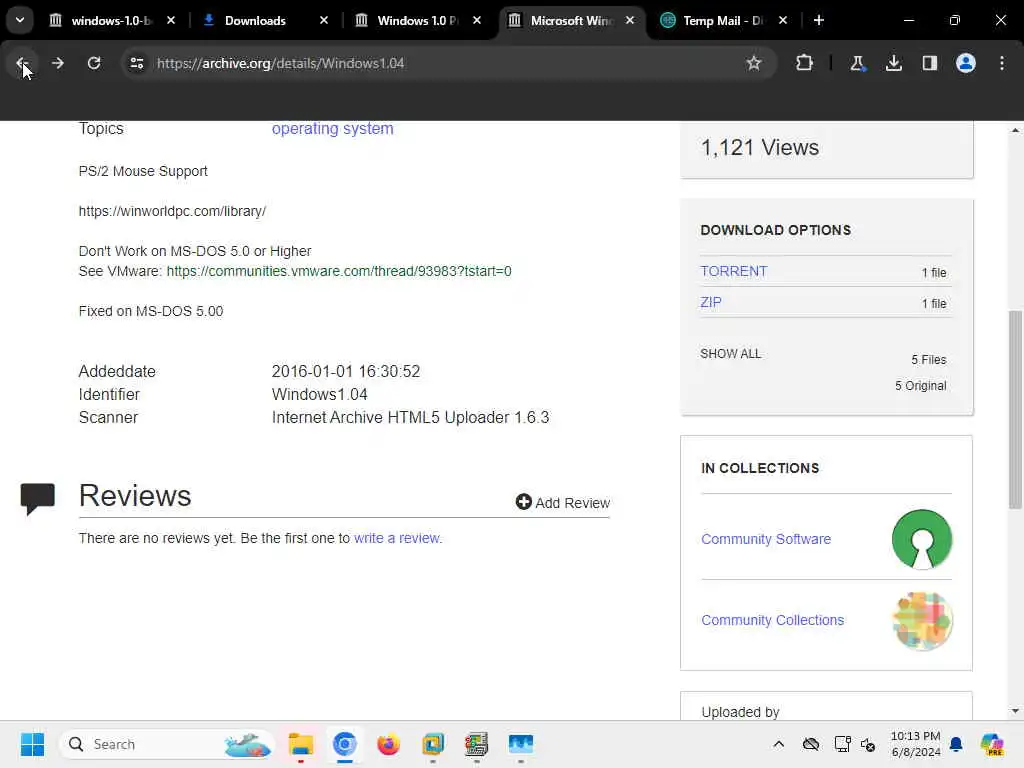1024x768 pixels.
Task: Click the Windows1.04 identifier value
Action: click(319, 394)
